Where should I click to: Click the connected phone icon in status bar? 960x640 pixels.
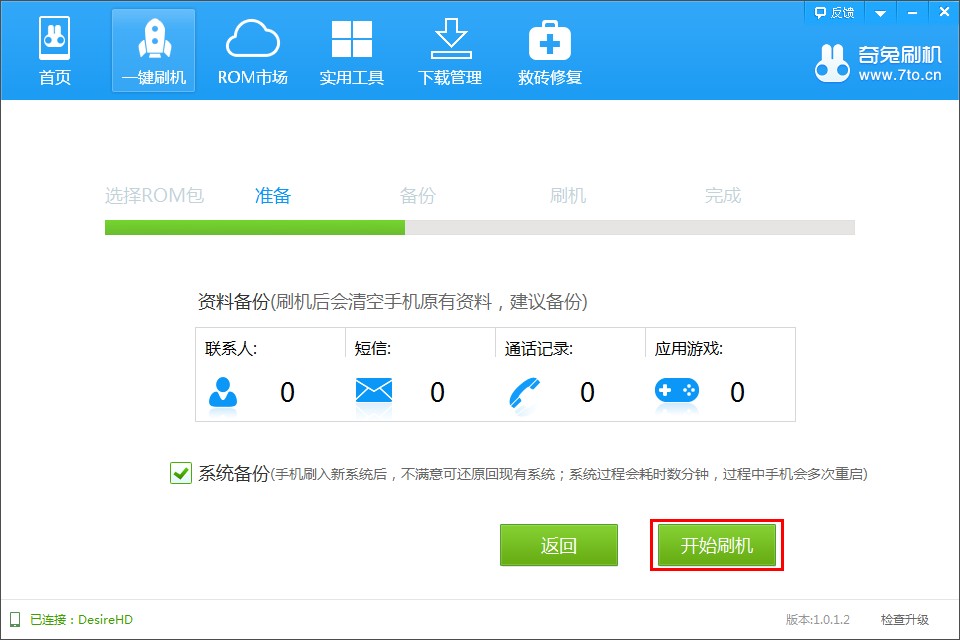point(15,619)
